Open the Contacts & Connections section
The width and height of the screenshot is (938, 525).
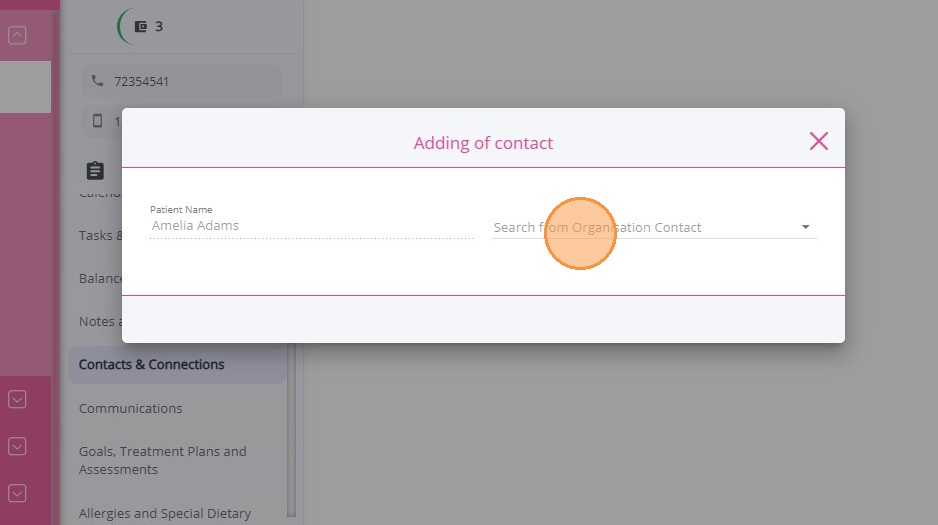(x=152, y=365)
